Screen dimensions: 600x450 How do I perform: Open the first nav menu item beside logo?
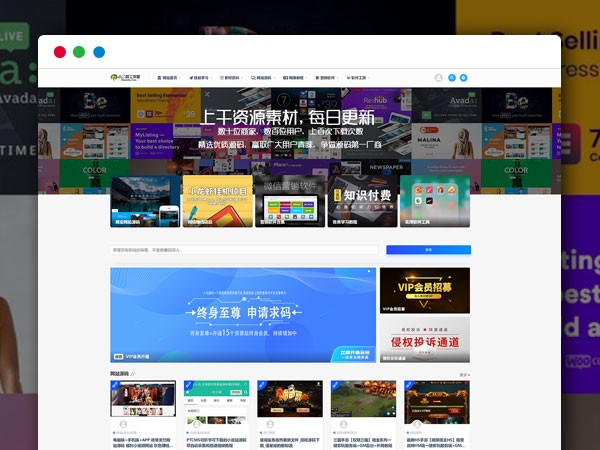tap(170, 77)
